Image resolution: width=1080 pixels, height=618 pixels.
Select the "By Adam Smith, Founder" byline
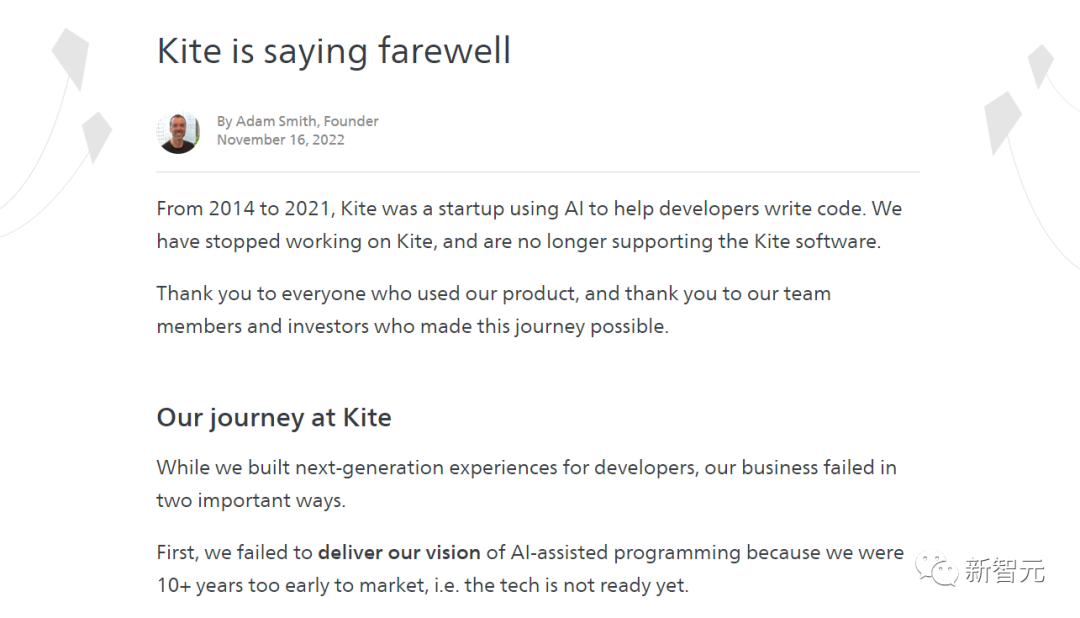(298, 121)
